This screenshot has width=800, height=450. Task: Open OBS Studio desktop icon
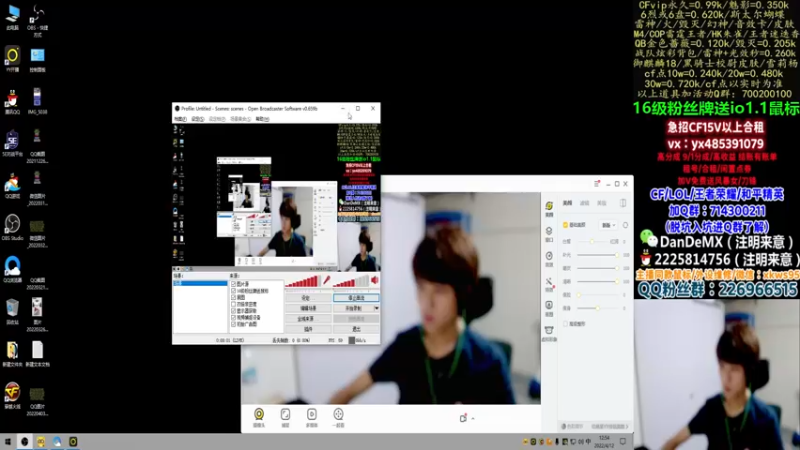coord(12,224)
